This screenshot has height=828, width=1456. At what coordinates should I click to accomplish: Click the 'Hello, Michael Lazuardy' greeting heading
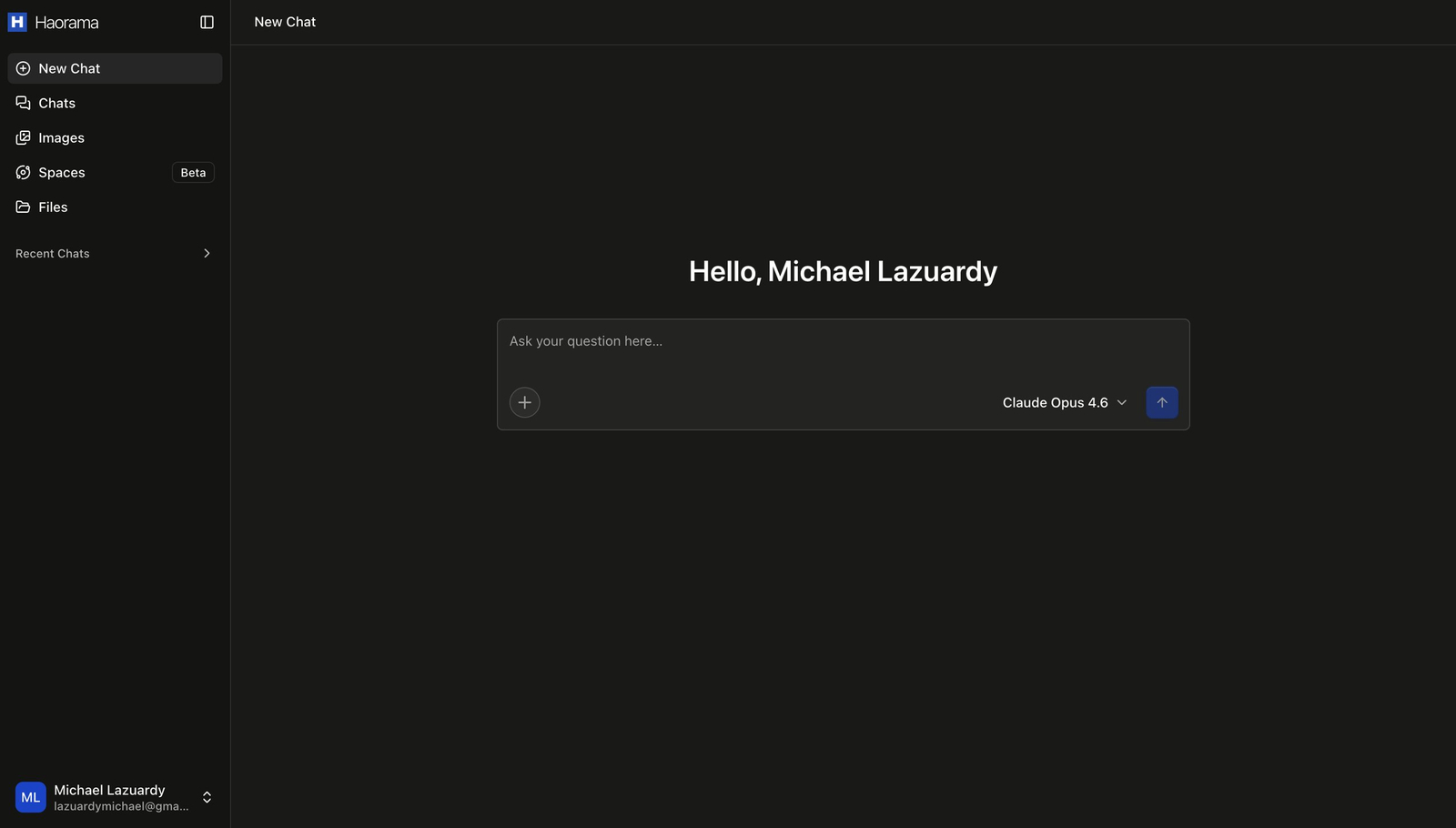tap(843, 271)
